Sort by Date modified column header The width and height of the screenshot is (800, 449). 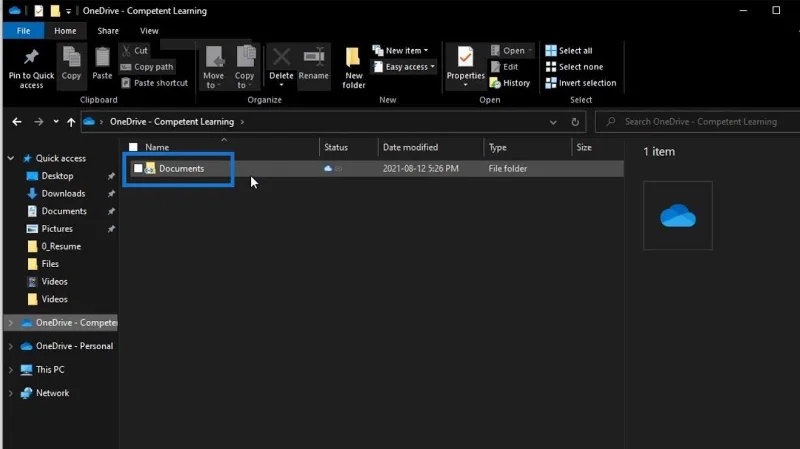coord(411,147)
